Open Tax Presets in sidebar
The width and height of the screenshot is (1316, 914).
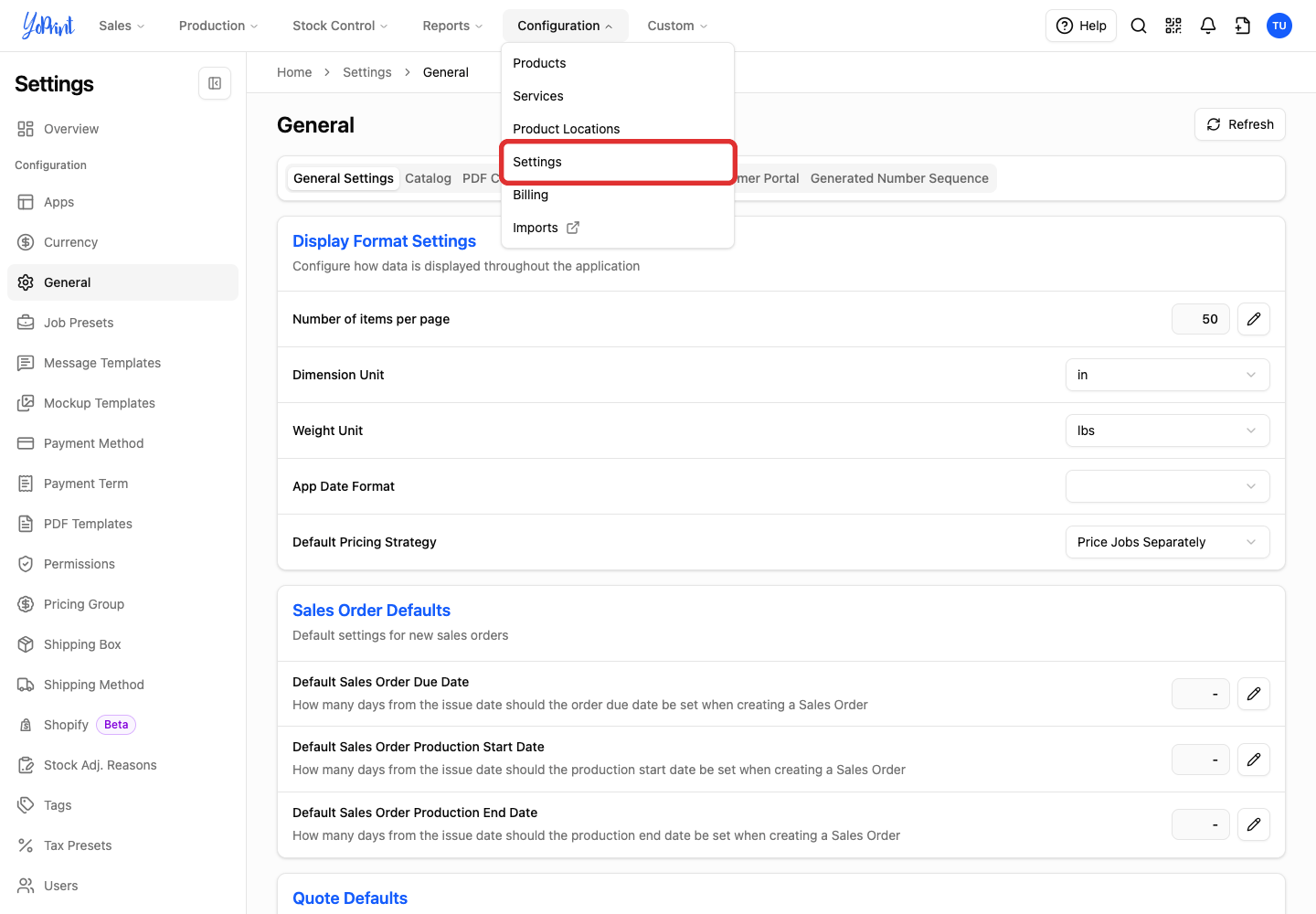click(122, 845)
